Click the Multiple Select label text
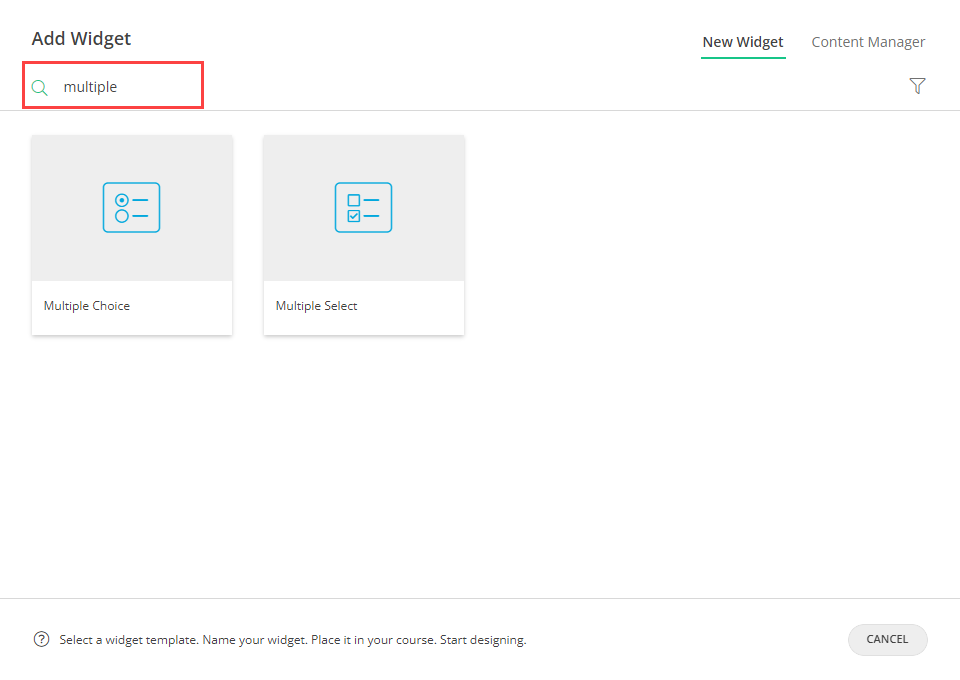The width and height of the screenshot is (960, 680). pos(316,305)
